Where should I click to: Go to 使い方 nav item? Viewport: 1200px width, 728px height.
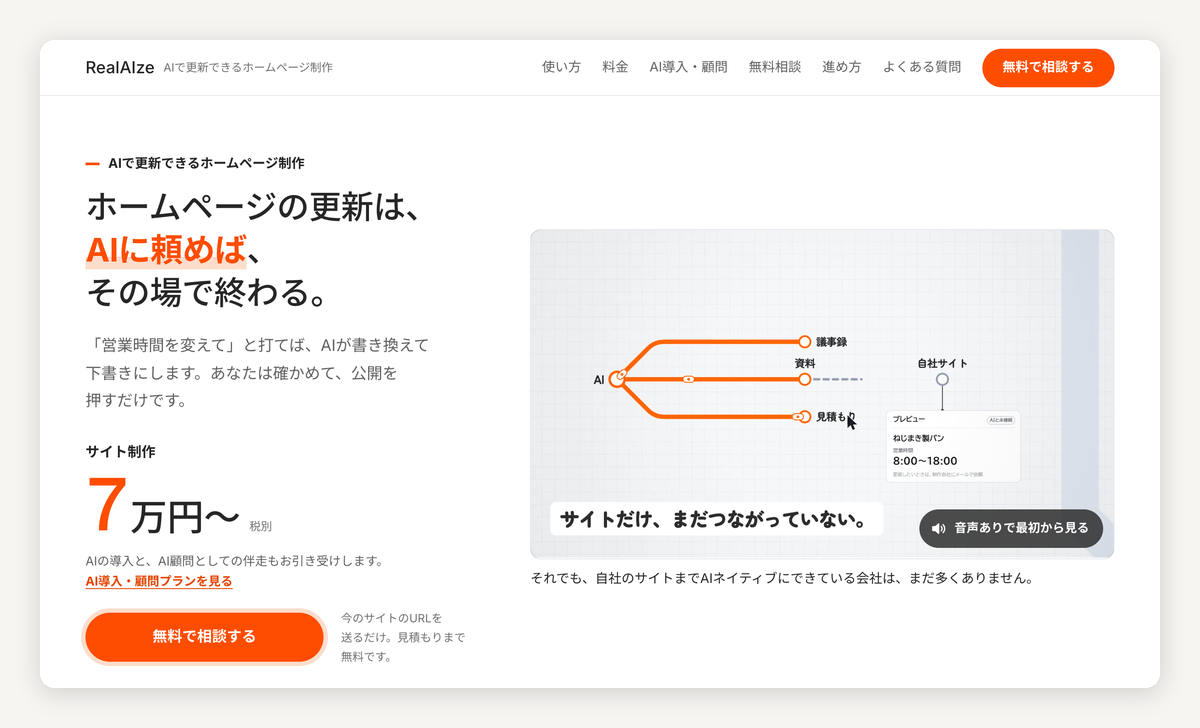(561, 67)
